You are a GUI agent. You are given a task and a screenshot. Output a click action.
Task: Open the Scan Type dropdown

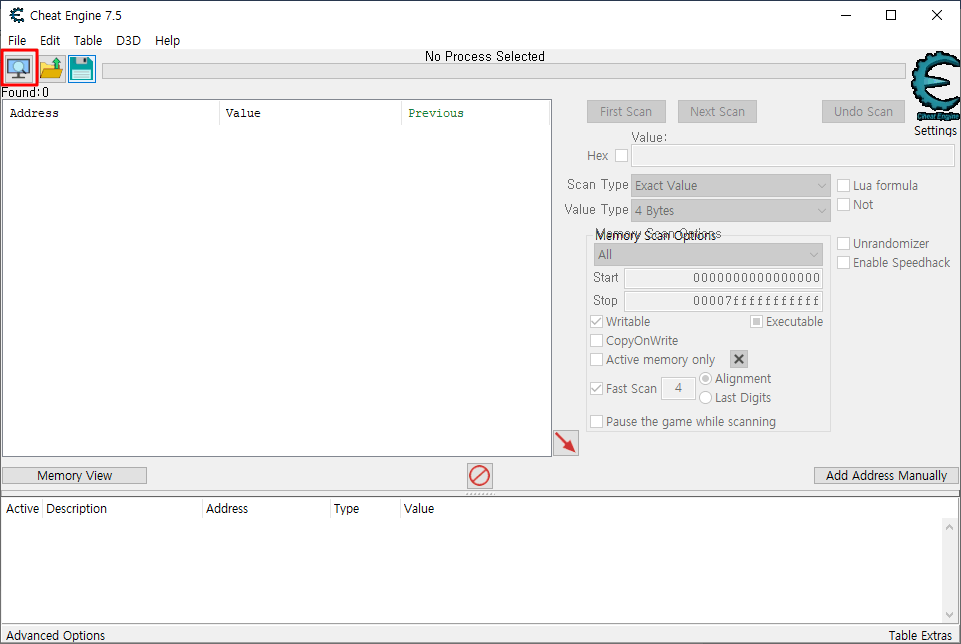pyautogui.click(x=731, y=186)
